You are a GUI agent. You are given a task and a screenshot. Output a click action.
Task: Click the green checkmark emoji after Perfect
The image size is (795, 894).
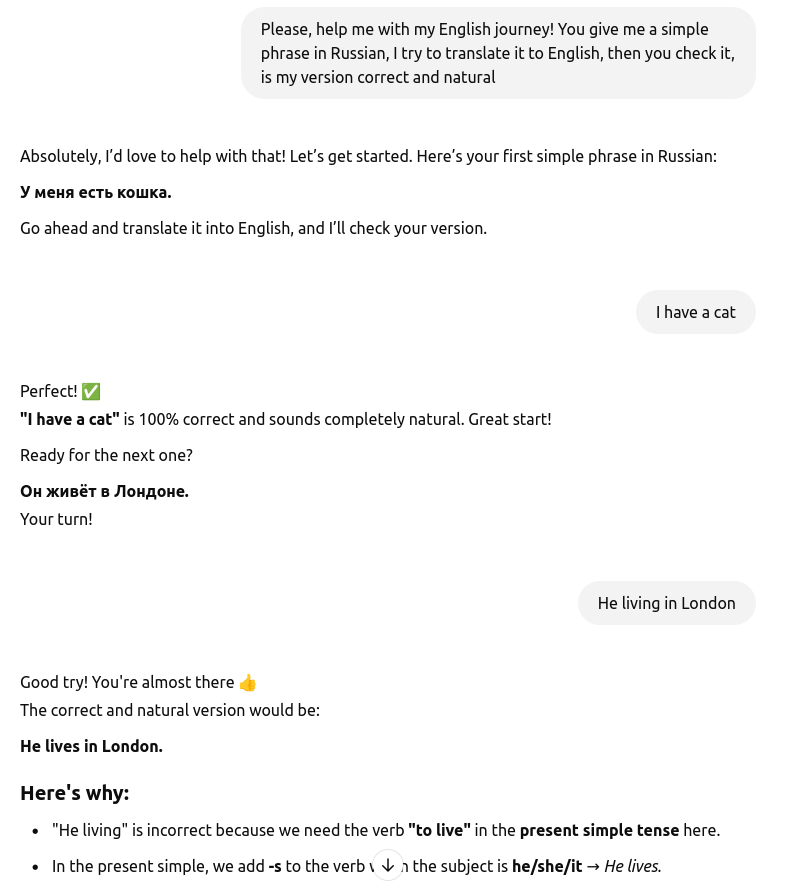click(x=91, y=391)
